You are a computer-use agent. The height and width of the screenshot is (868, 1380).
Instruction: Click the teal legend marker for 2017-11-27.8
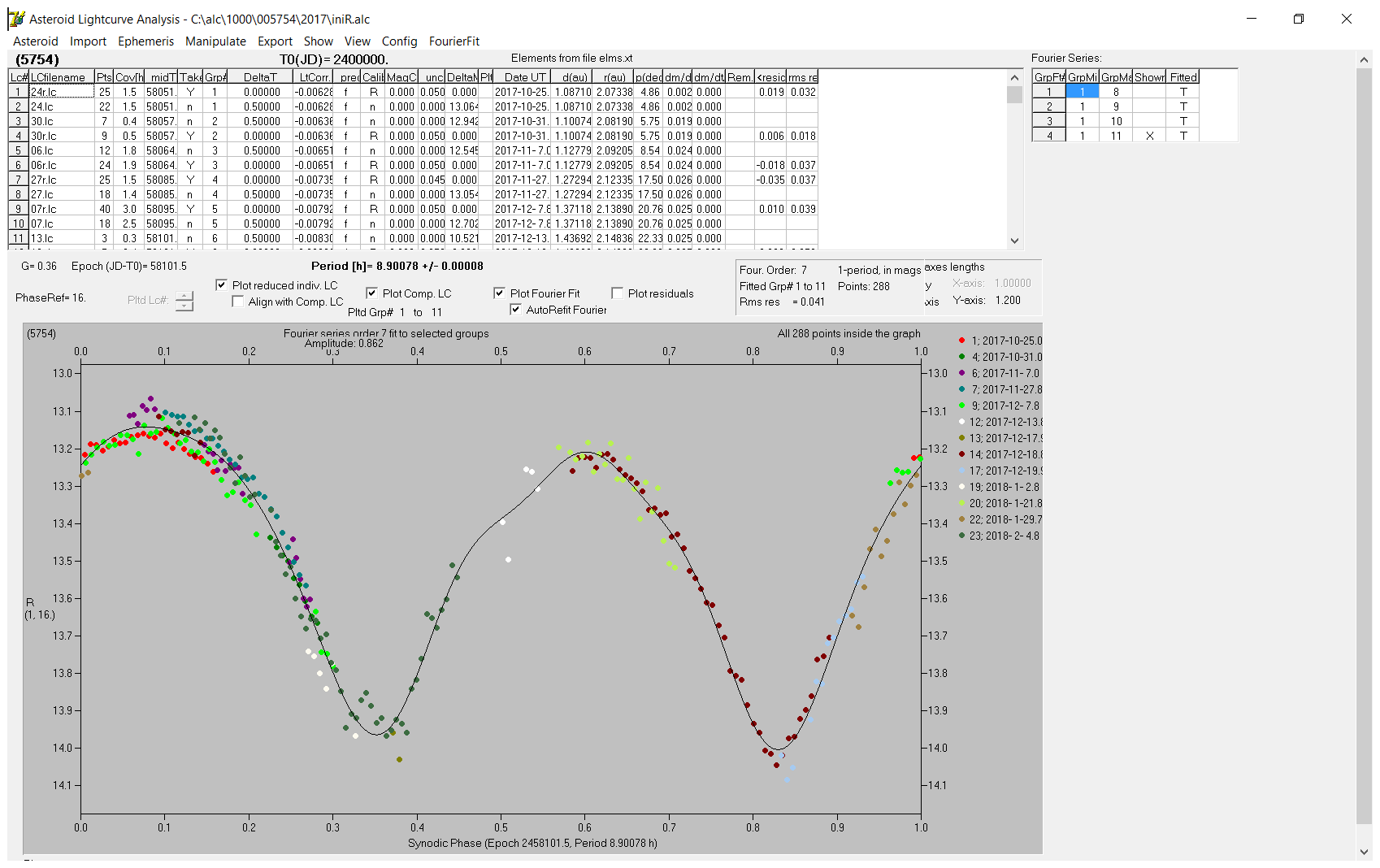pyautogui.click(x=961, y=389)
